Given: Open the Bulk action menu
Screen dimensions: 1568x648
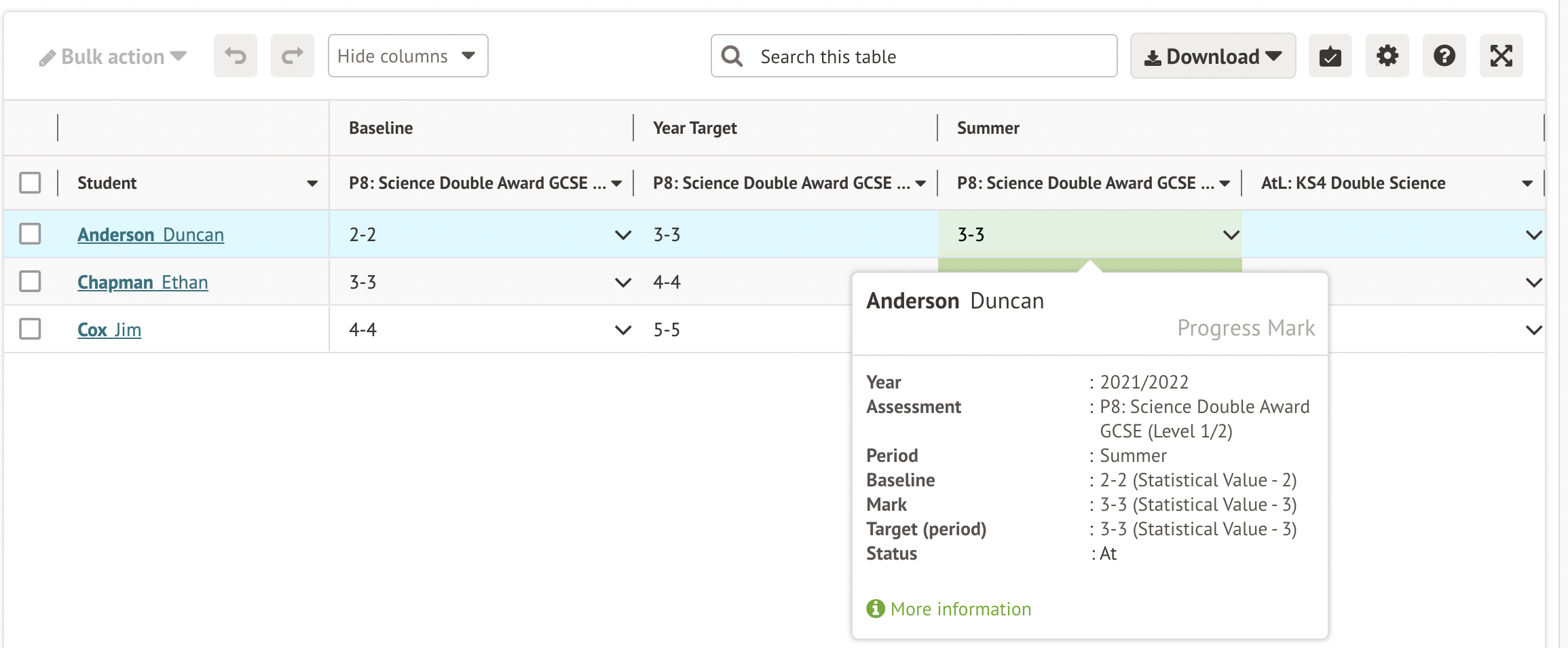Looking at the screenshot, I should coord(113,56).
